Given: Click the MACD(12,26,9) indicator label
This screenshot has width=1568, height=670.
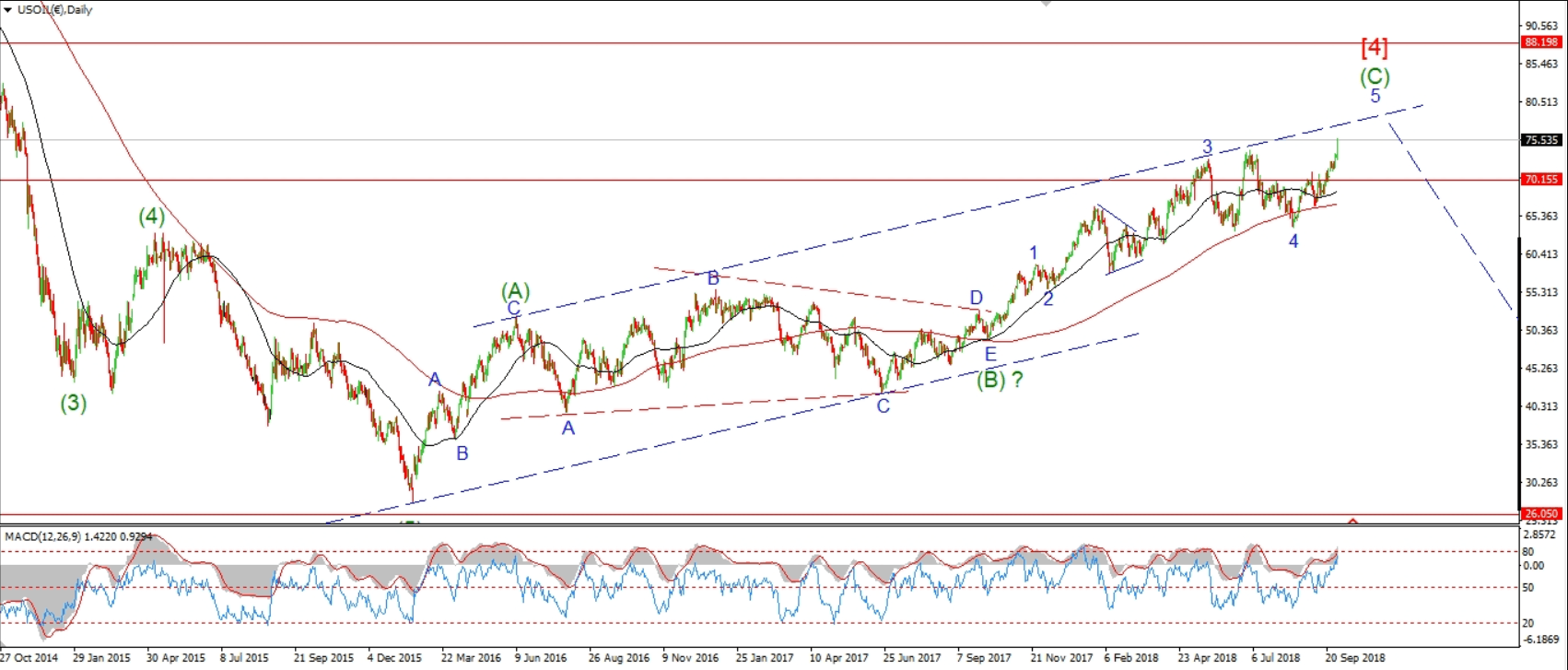Looking at the screenshot, I should click(x=78, y=536).
